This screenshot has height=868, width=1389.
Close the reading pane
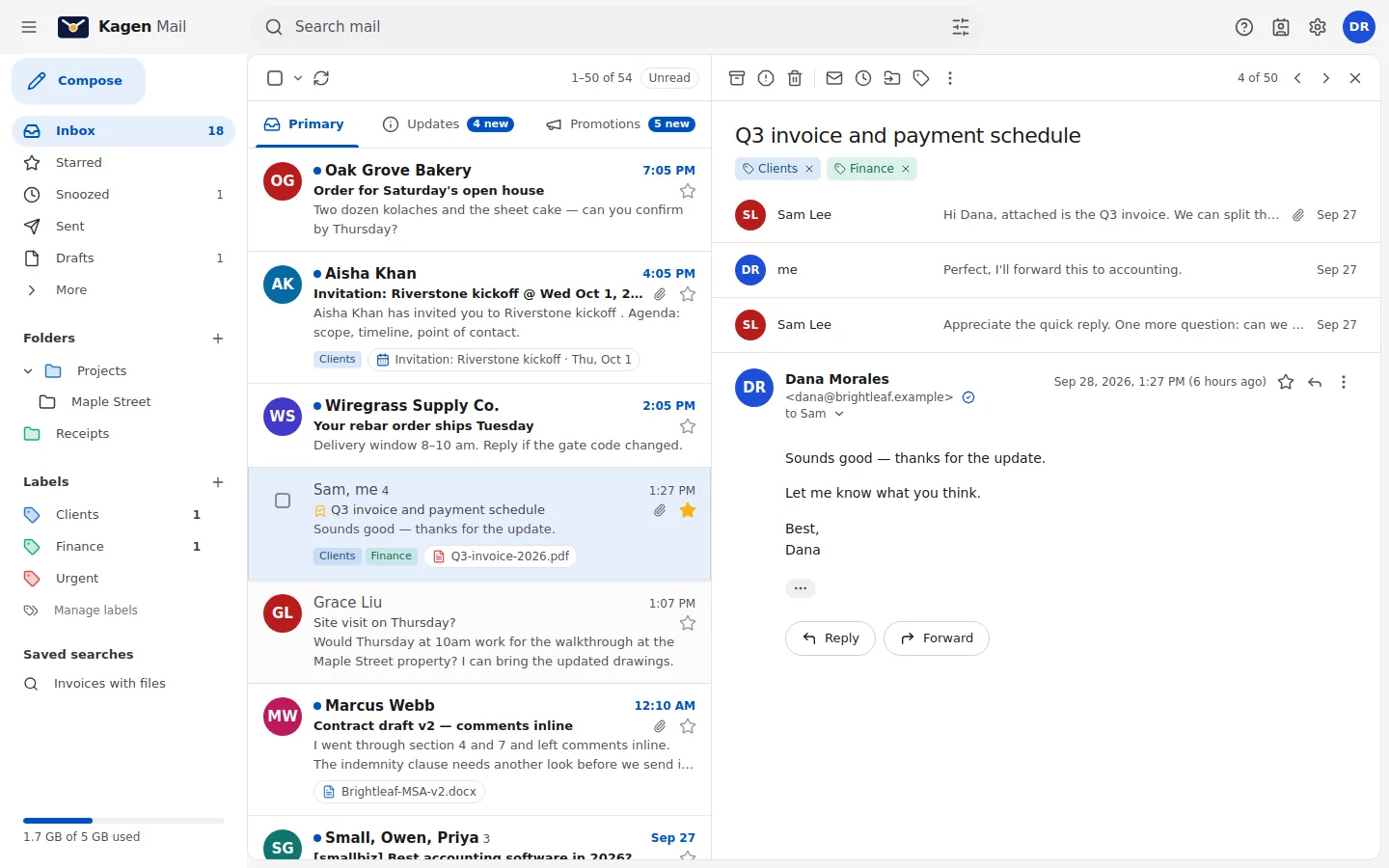pos(1355,78)
